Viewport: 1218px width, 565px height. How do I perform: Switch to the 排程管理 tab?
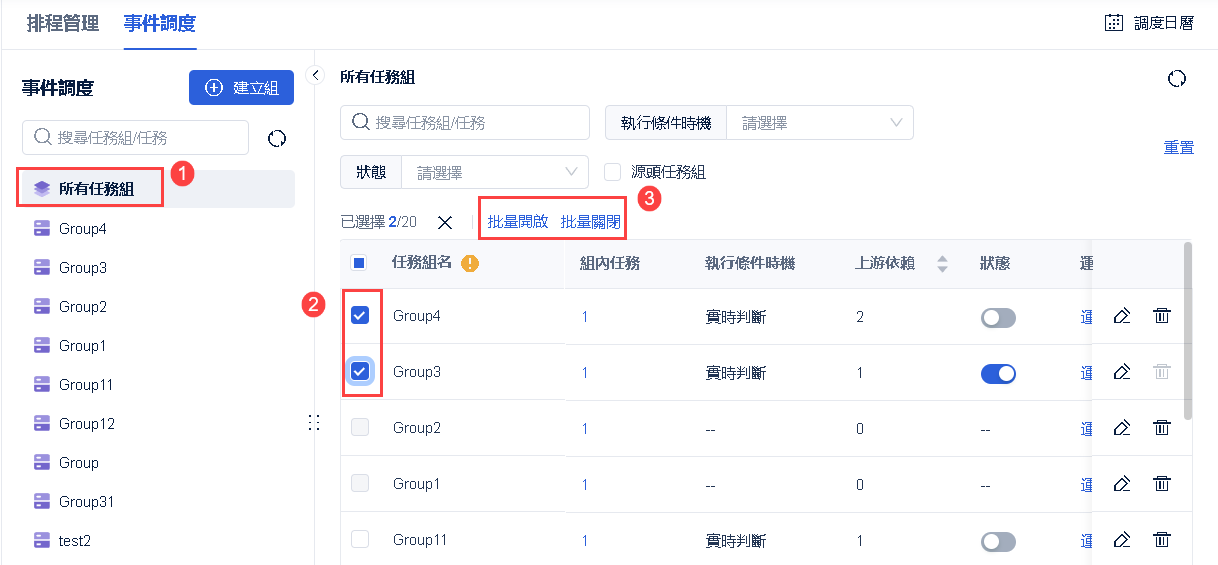pos(63,23)
